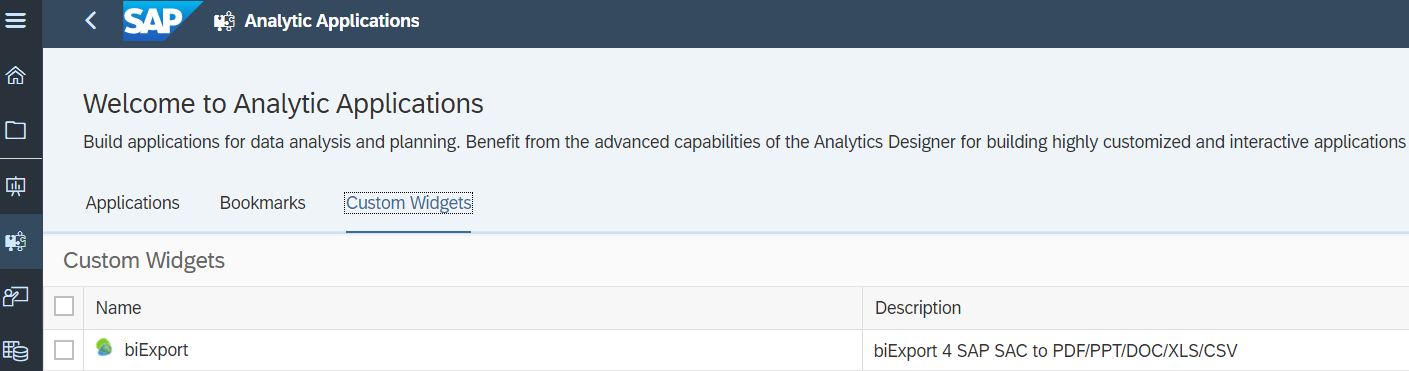Image resolution: width=1409 pixels, height=371 pixels.
Task: Open the hamburger main menu
Action: point(16,20)
